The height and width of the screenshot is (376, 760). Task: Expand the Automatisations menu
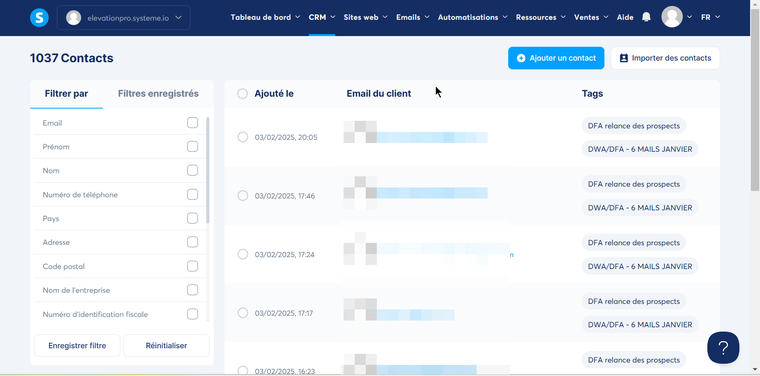473,17
